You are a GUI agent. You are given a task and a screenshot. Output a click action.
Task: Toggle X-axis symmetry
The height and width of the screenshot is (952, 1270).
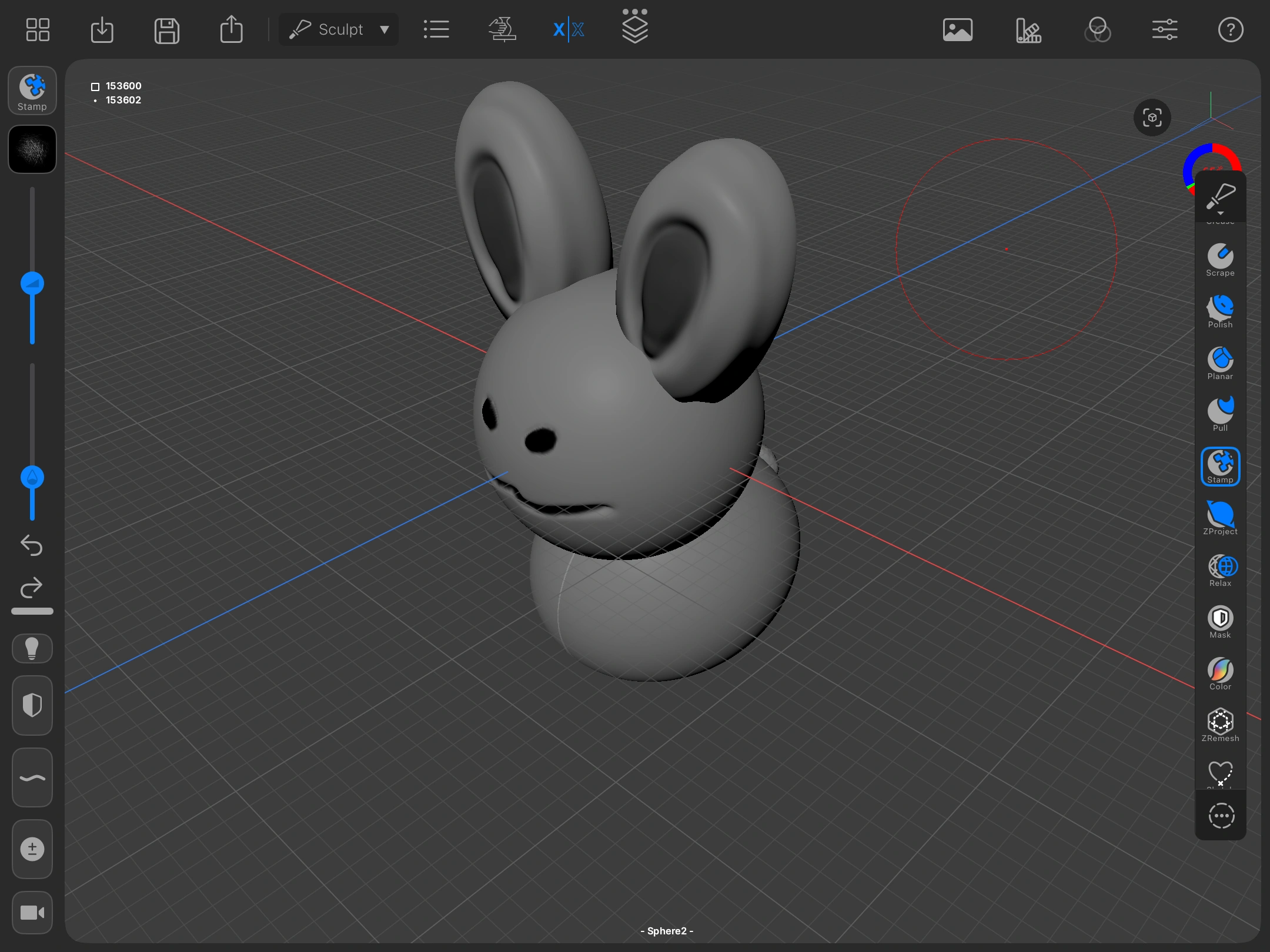pyautogui.click(x=566, y=29)
